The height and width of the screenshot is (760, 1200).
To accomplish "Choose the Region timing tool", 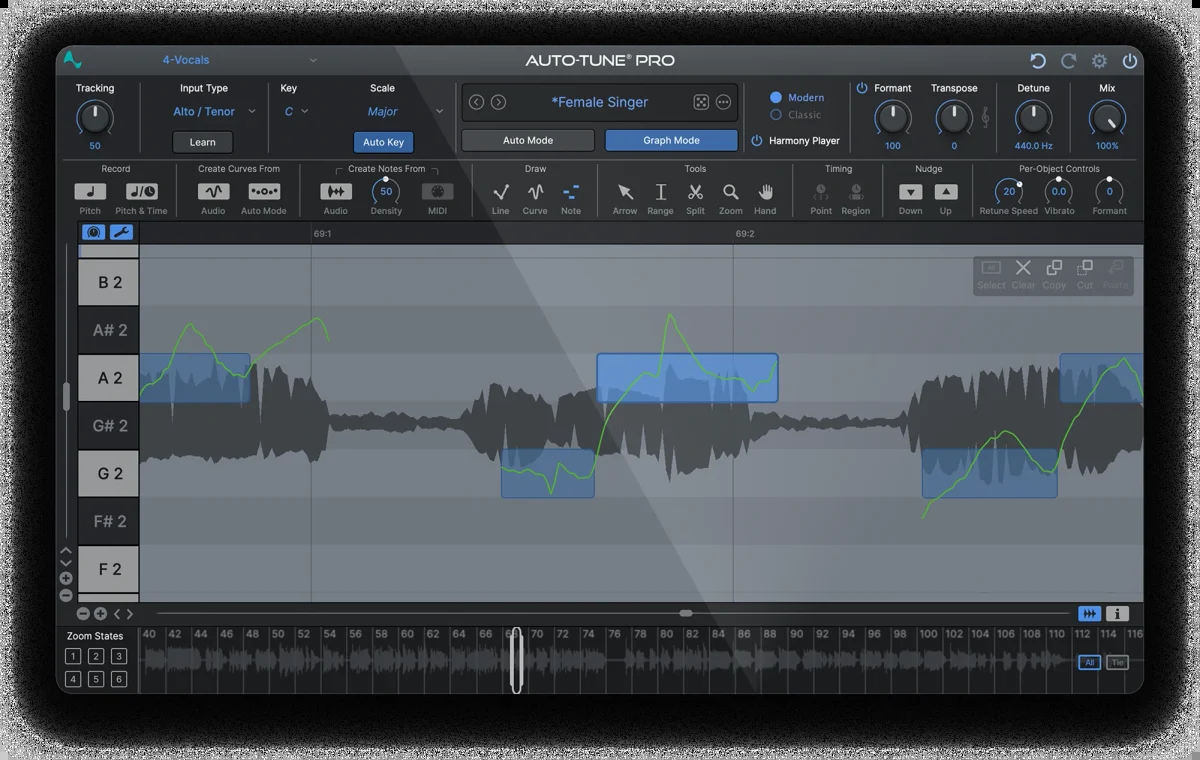I will 856,191.
